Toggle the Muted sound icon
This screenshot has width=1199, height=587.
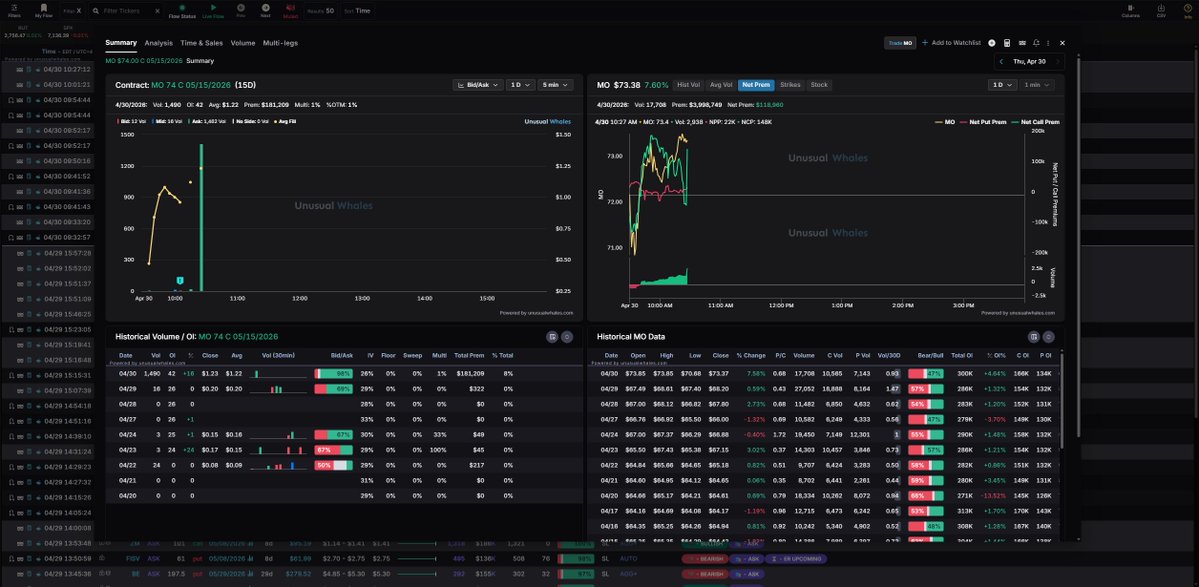coord(291,8)
